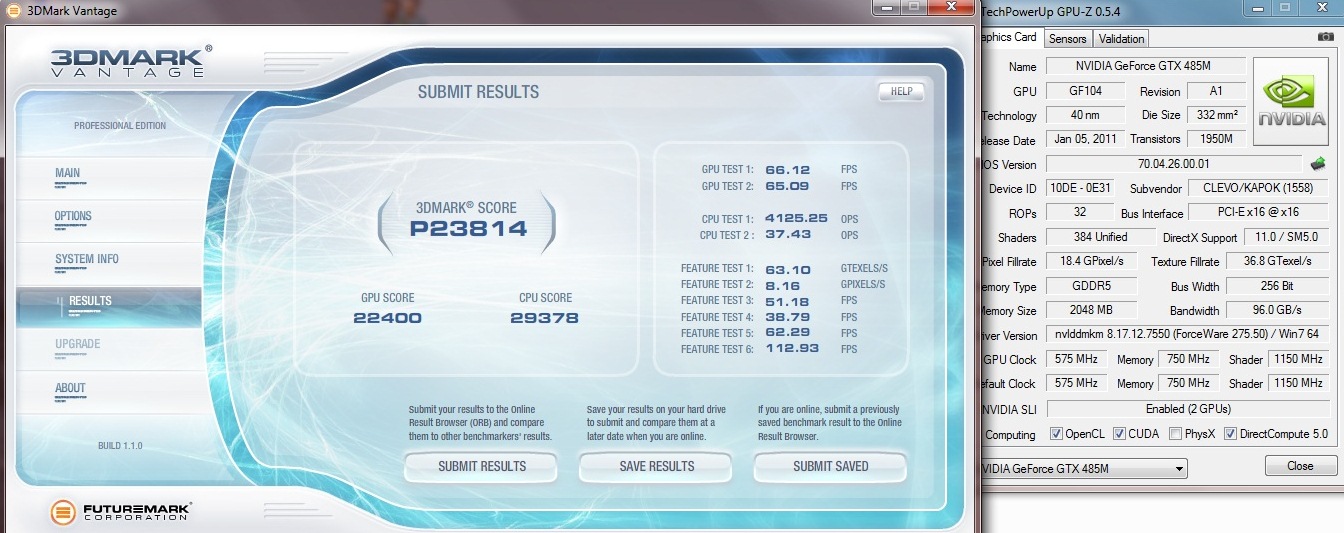Click the 3DMark Vantage logo
Screen dimensions: 1344x533
131,61
